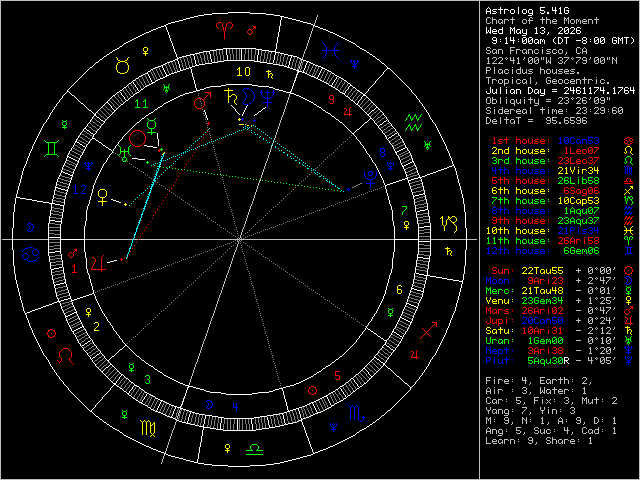Click the large Cancer sign glyph on the zodiac ring

[31, 256]
